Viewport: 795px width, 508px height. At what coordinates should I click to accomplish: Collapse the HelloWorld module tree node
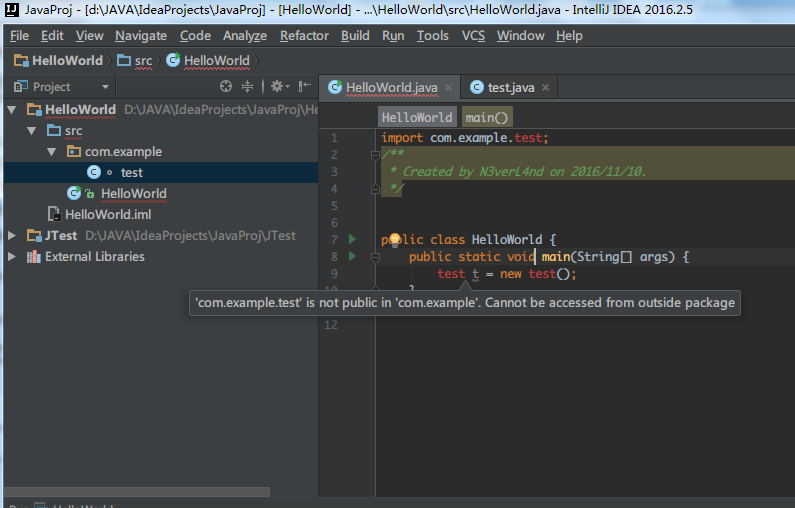12,110
